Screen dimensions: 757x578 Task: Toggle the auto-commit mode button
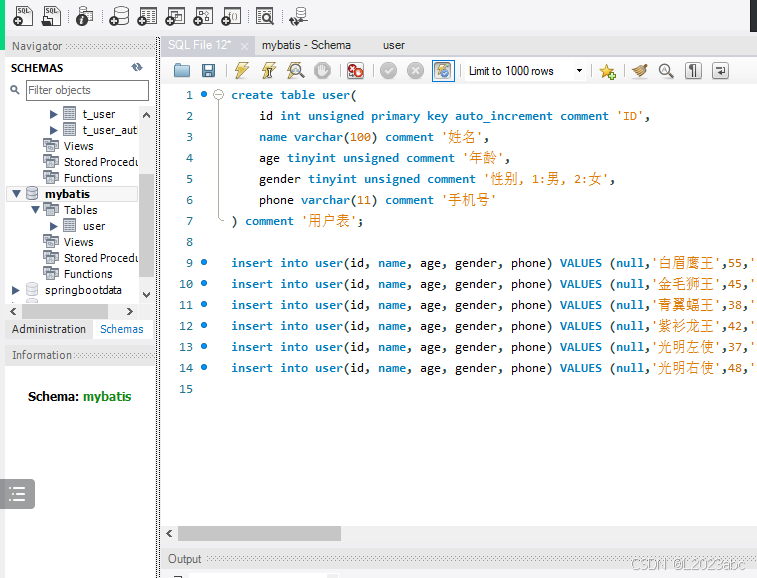443,71
